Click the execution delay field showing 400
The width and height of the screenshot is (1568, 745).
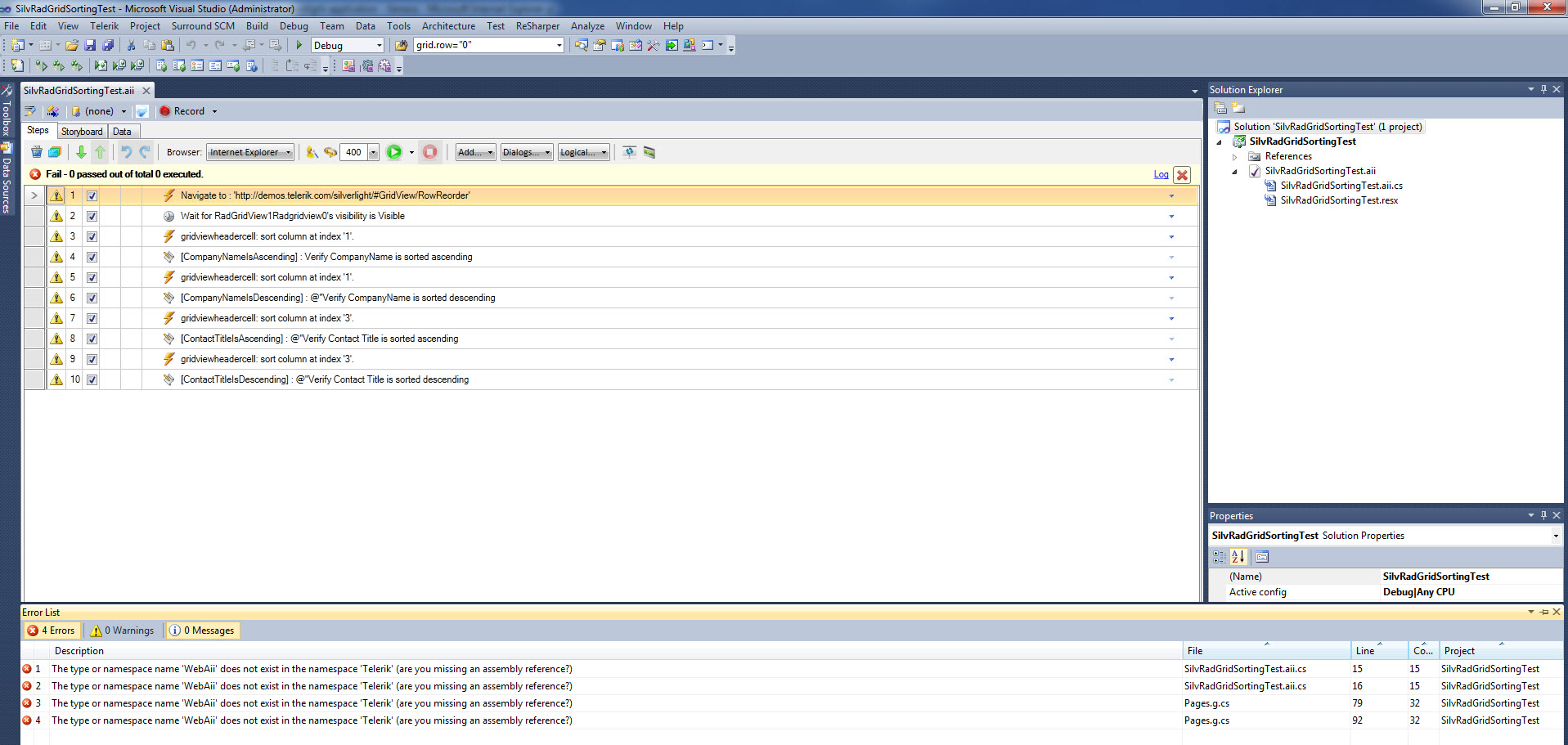coord(354,152)
